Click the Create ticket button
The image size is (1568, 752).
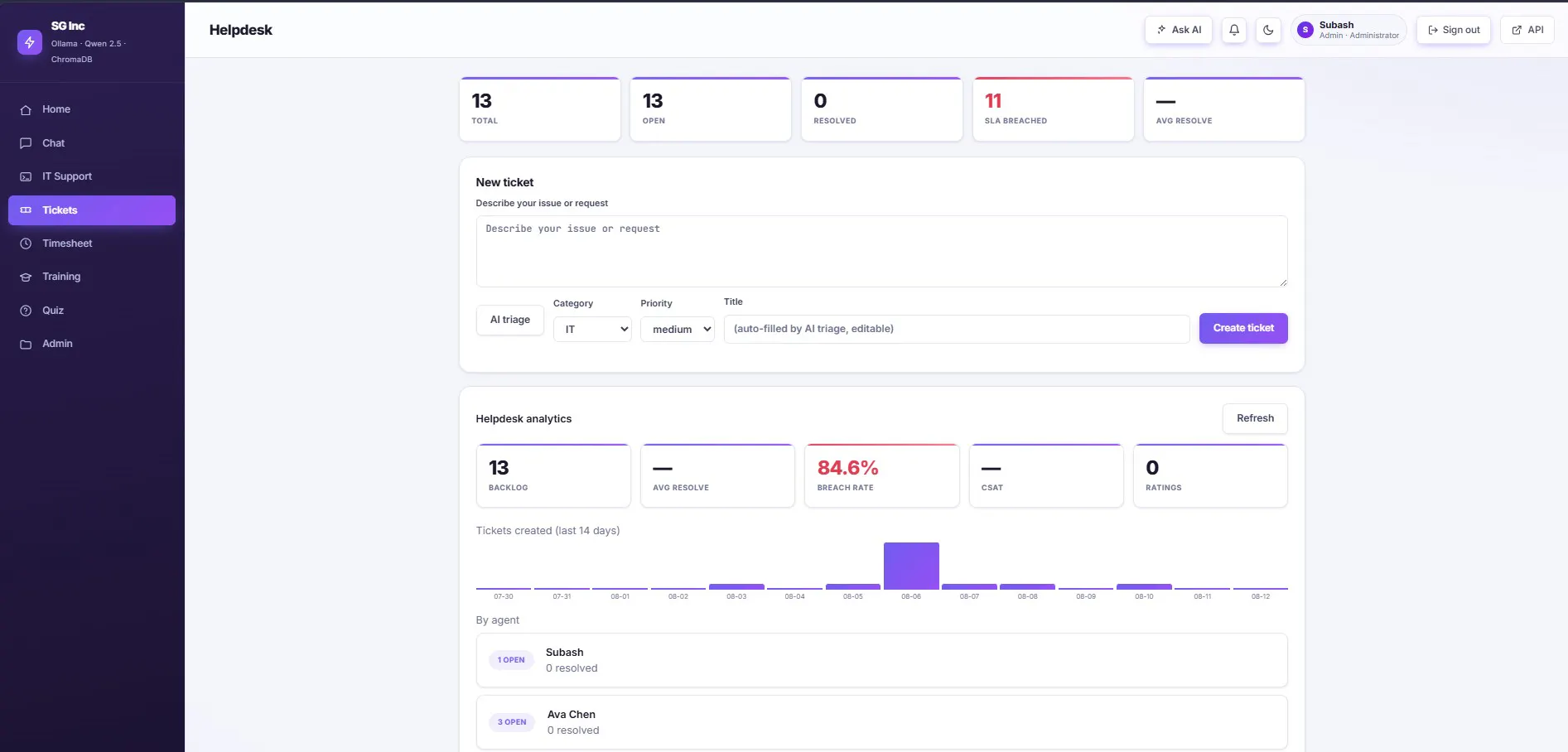1243,328
